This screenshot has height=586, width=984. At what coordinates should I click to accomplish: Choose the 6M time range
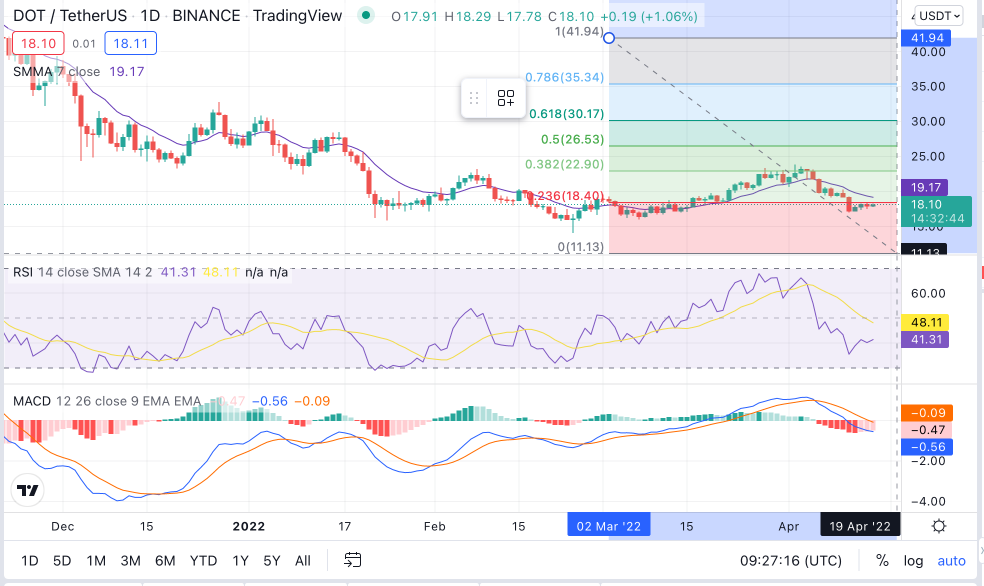click(165, 560)
